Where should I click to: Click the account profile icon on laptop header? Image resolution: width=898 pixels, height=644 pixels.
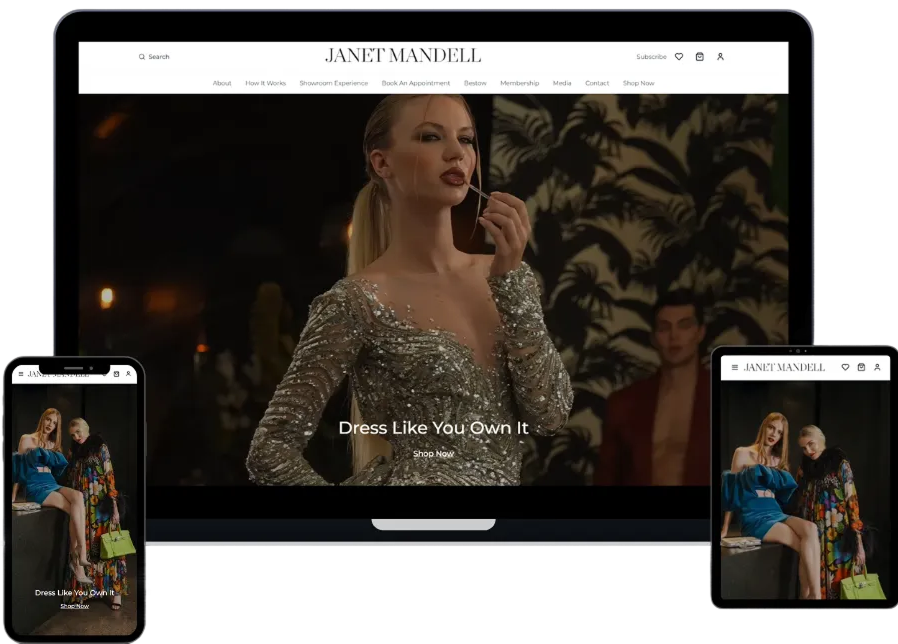(720, 57)
